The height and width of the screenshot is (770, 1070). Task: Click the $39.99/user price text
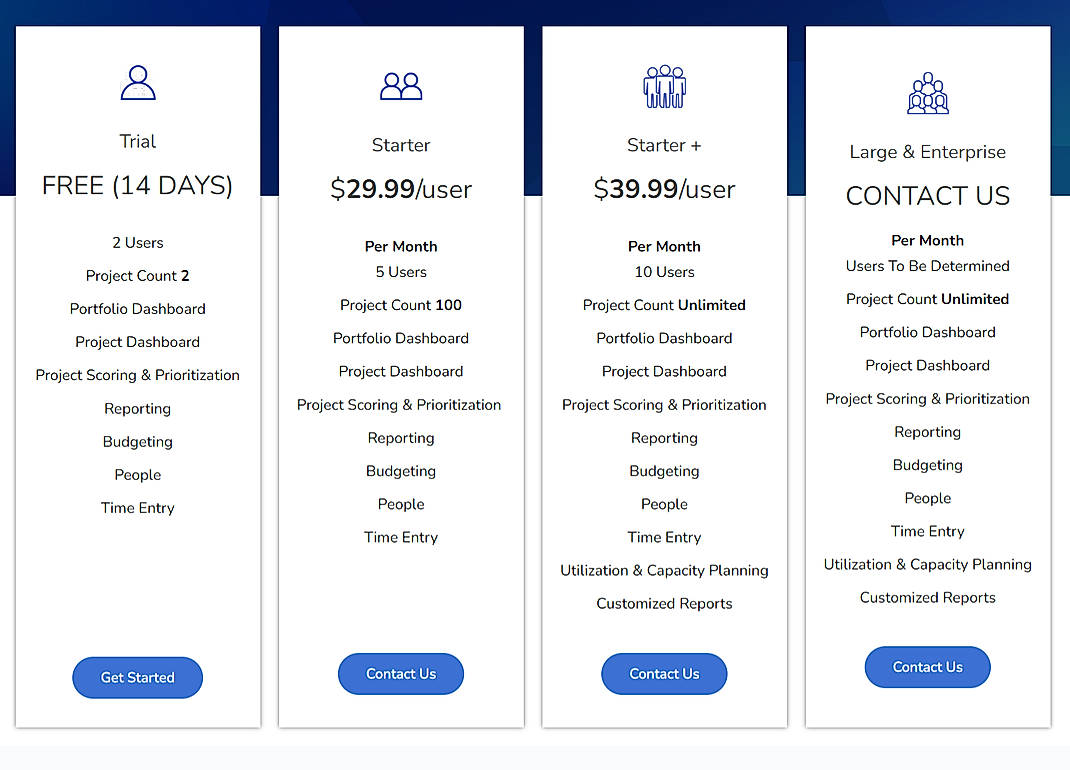pyautogui.click(x=664, y=189)
